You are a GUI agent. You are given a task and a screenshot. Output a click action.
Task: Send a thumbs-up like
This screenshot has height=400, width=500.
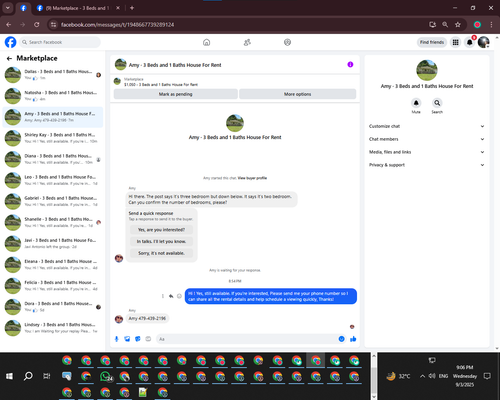coord(353,339)
